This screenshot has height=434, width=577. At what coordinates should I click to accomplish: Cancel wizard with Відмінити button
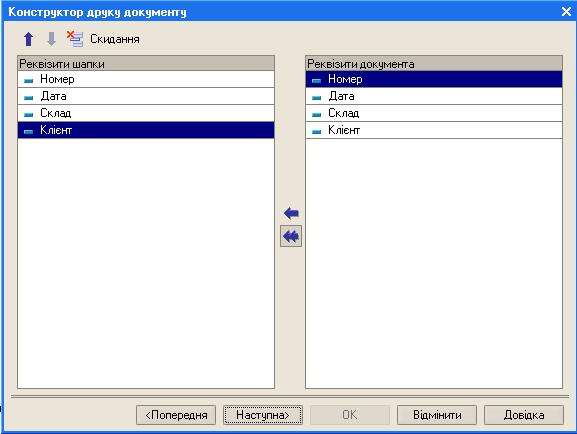(x=437, y=415)
